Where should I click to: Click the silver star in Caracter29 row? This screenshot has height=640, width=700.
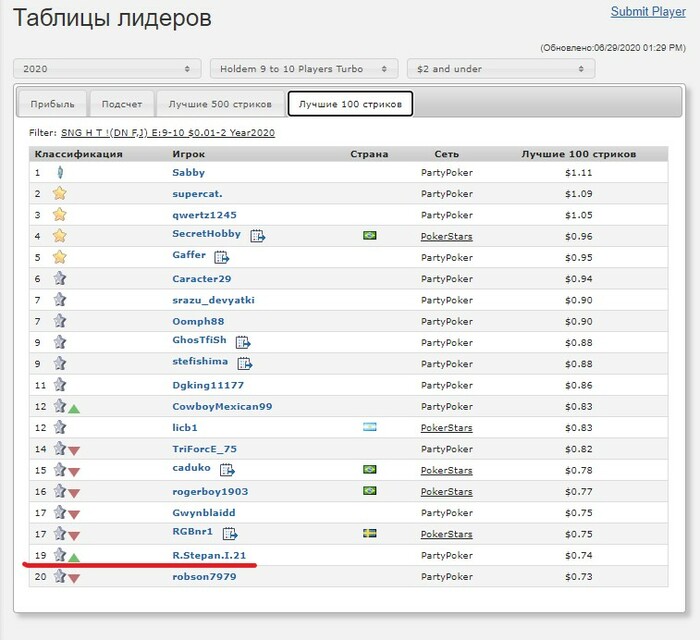click(60, 278)
